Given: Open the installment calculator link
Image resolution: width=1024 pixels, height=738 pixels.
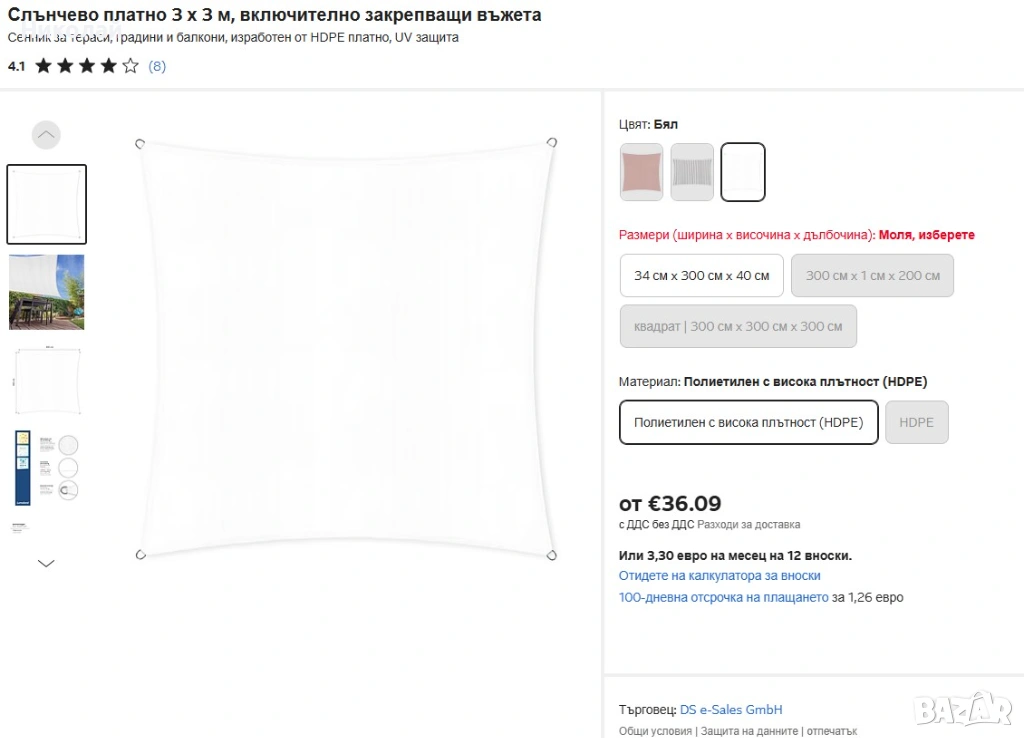Looking at the screenshot, I should pyautogui.click(x=720, y=576).
